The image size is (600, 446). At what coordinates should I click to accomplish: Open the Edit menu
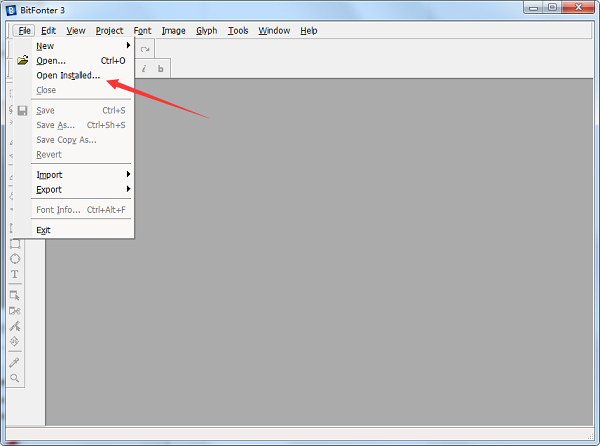click(x=49, y=31)
